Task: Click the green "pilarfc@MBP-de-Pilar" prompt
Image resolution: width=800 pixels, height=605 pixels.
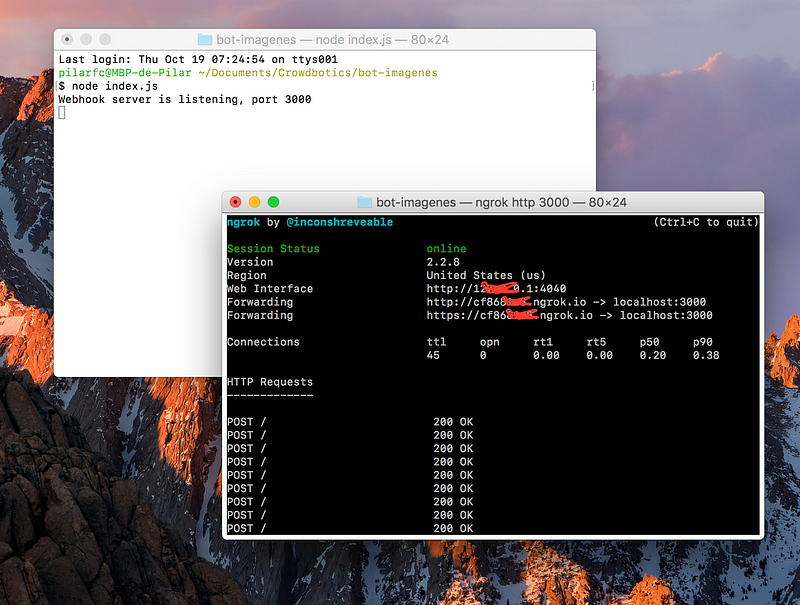Action: tap(125, 72)
